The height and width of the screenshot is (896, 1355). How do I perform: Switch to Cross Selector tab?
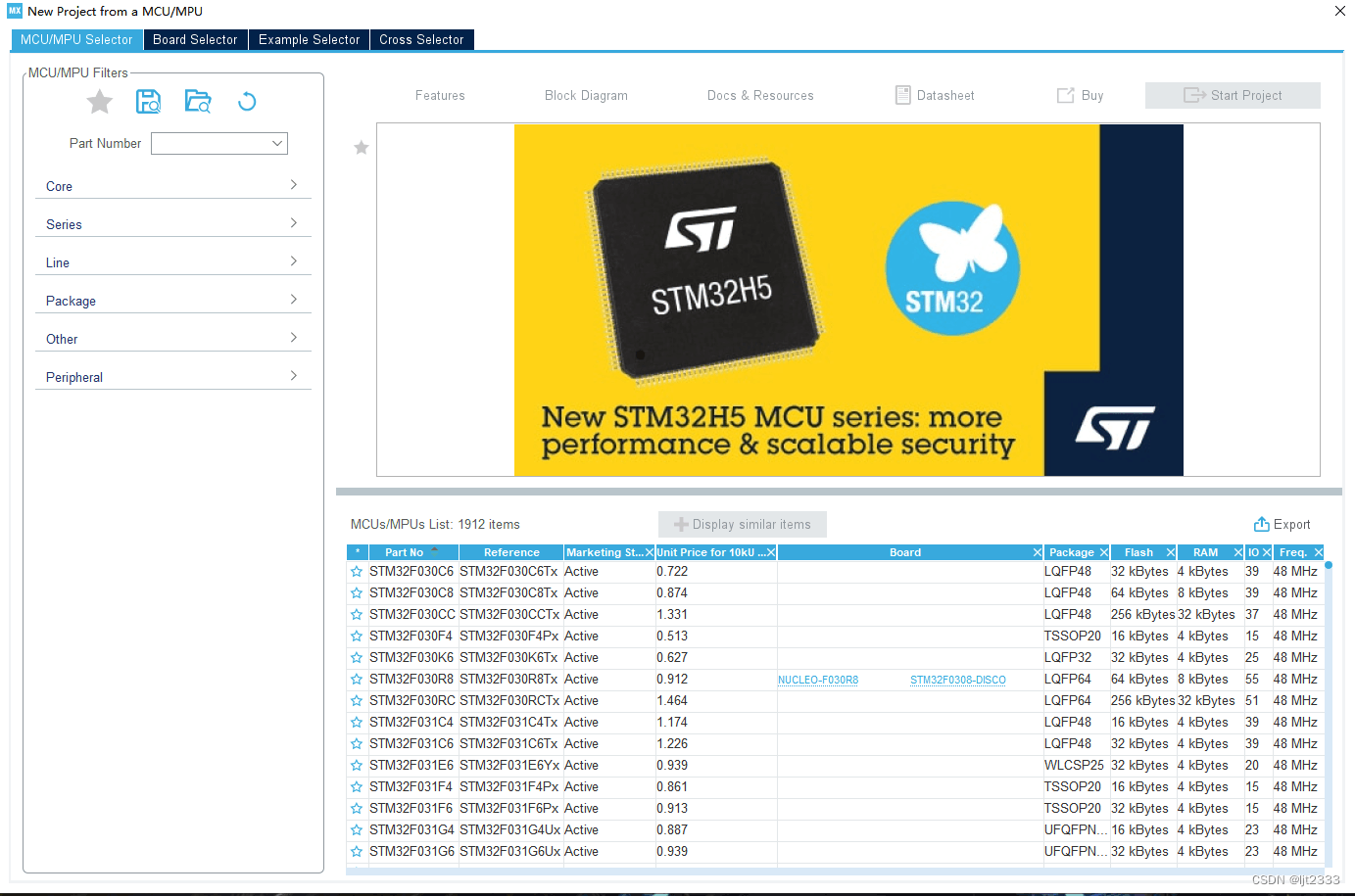click(x=421, y=40)
